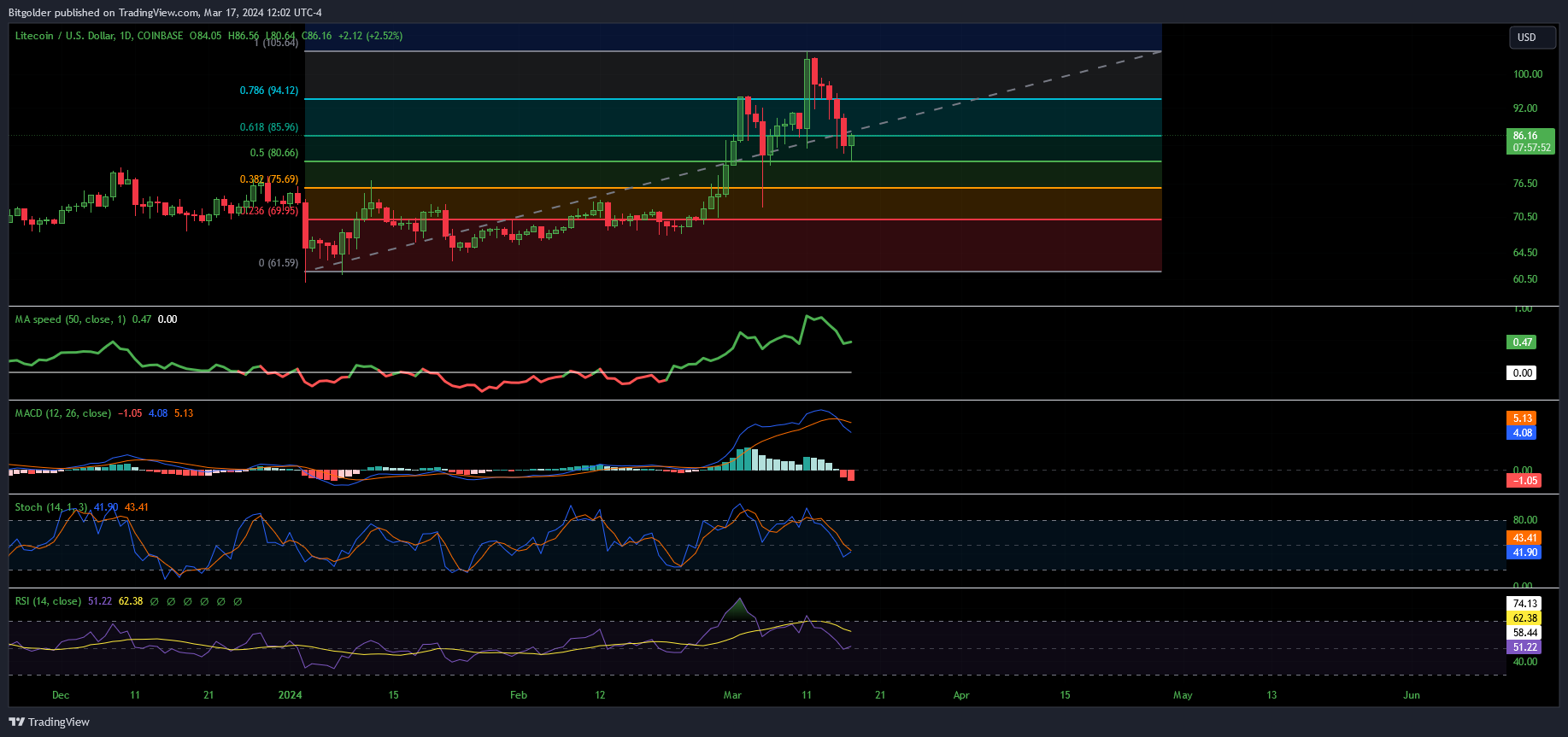Click the Apr label on time axis

coord(961,695)
